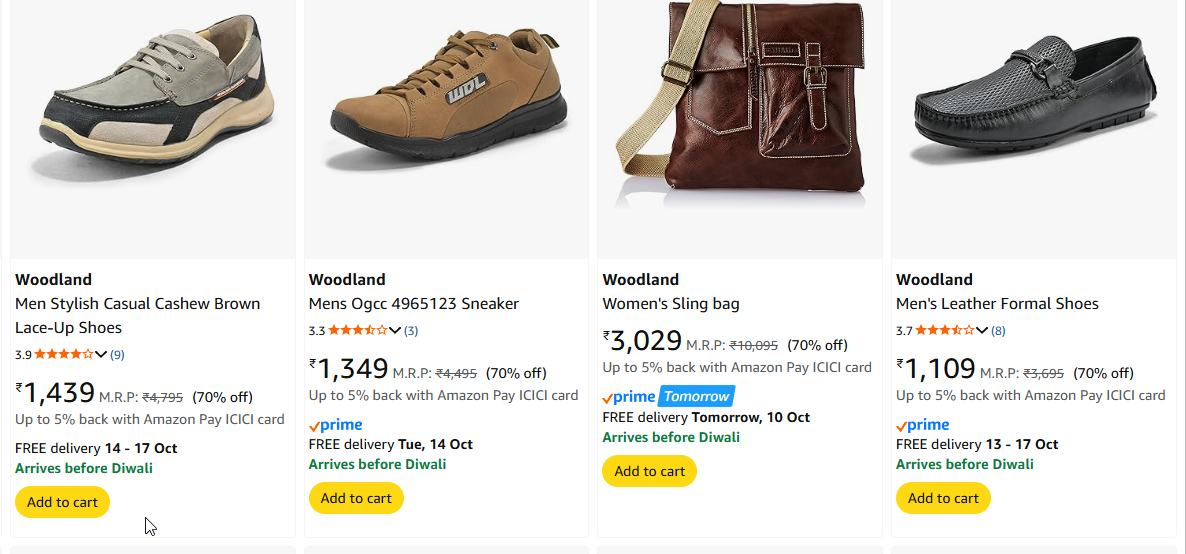The height and width of the screenshot is (554, 1186).
Task: Add Women's Sling bag to cart
Action: coord(649,471)
